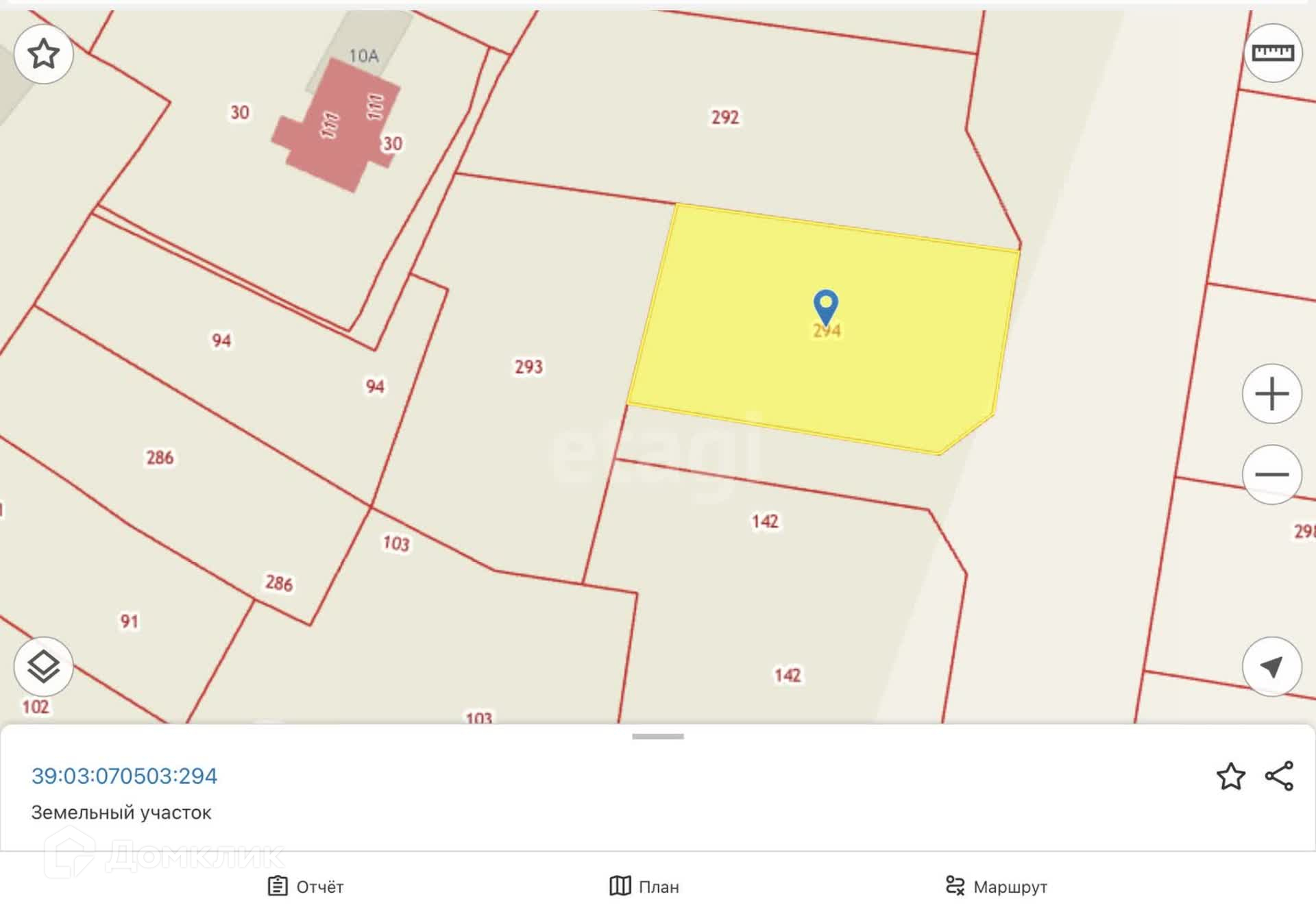
Task: Open the Отчёт tab
Action: (x=305, y=887)
